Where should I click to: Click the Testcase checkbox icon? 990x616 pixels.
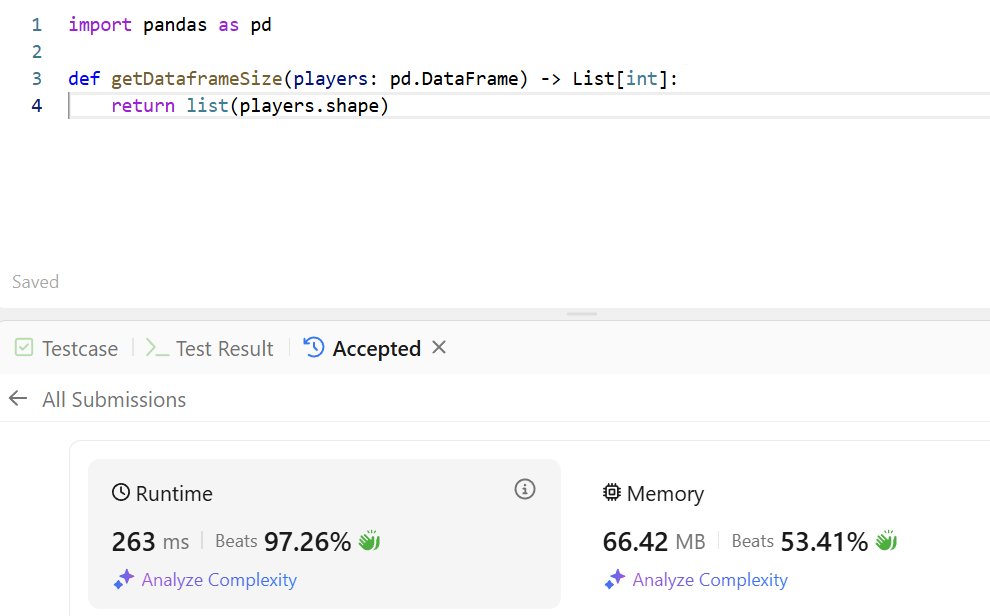(x=24, y=348)
